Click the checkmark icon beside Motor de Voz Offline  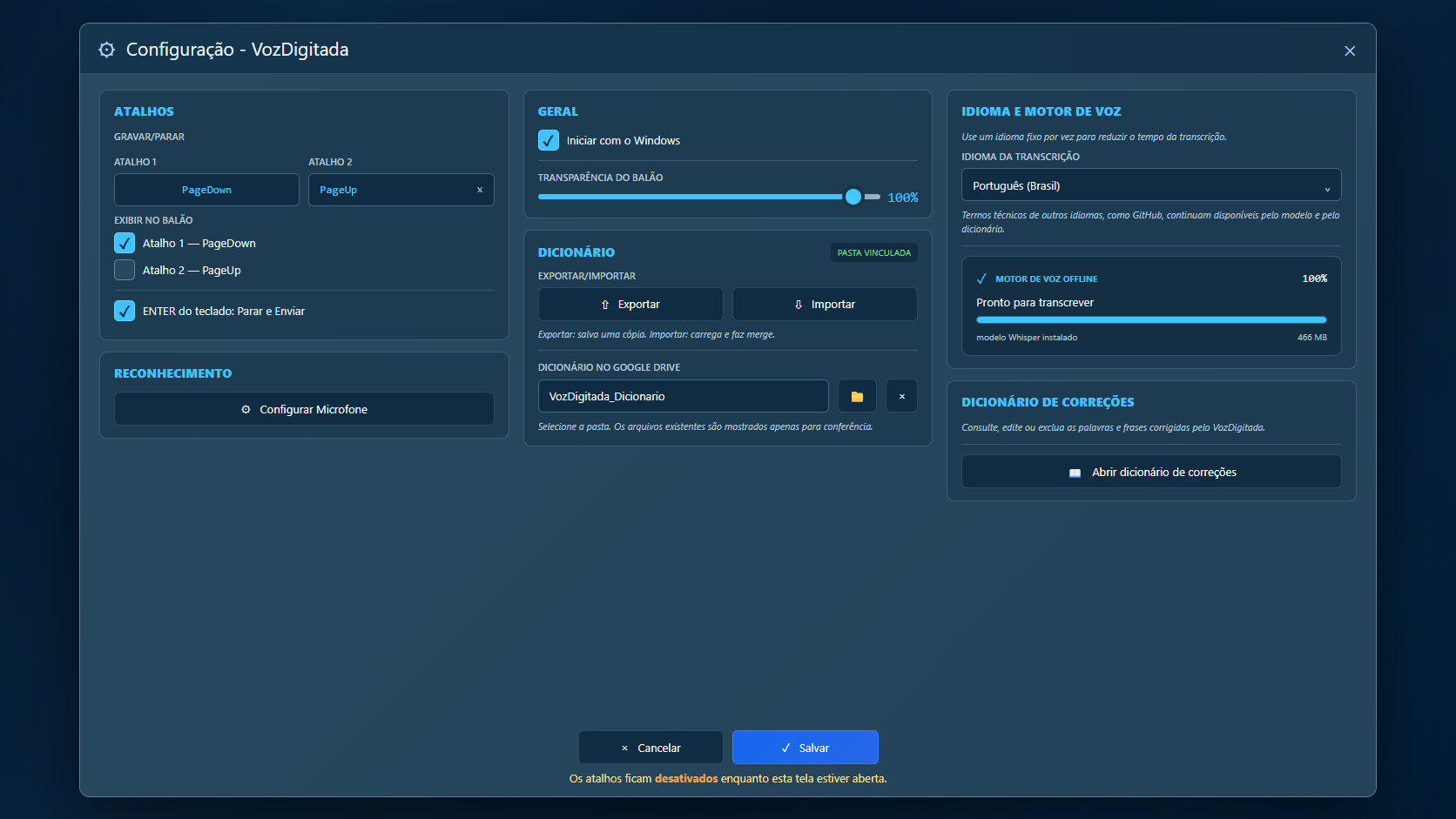981,279
